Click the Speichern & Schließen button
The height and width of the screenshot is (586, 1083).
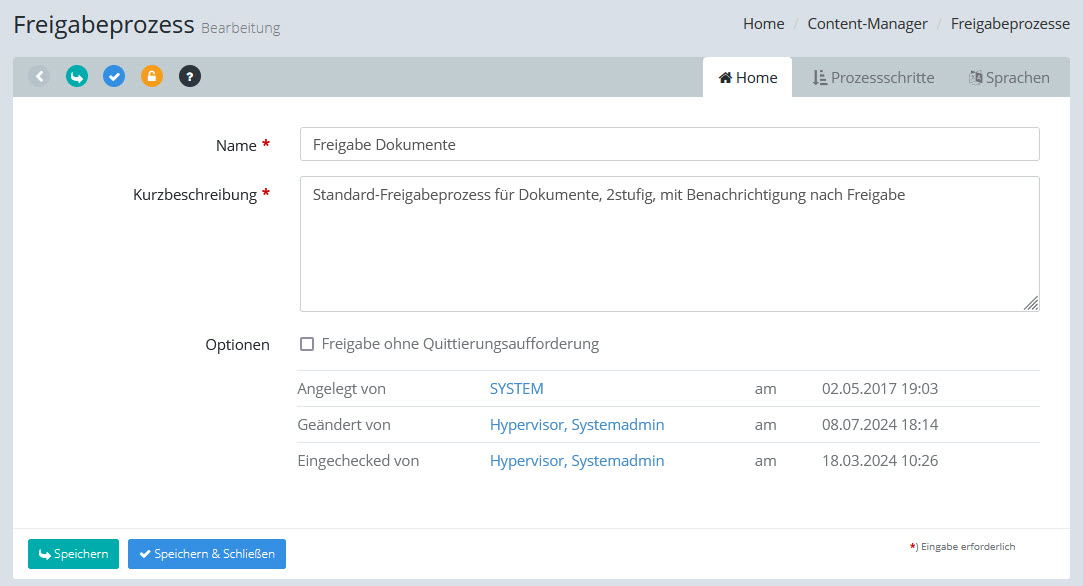[207, 554]
